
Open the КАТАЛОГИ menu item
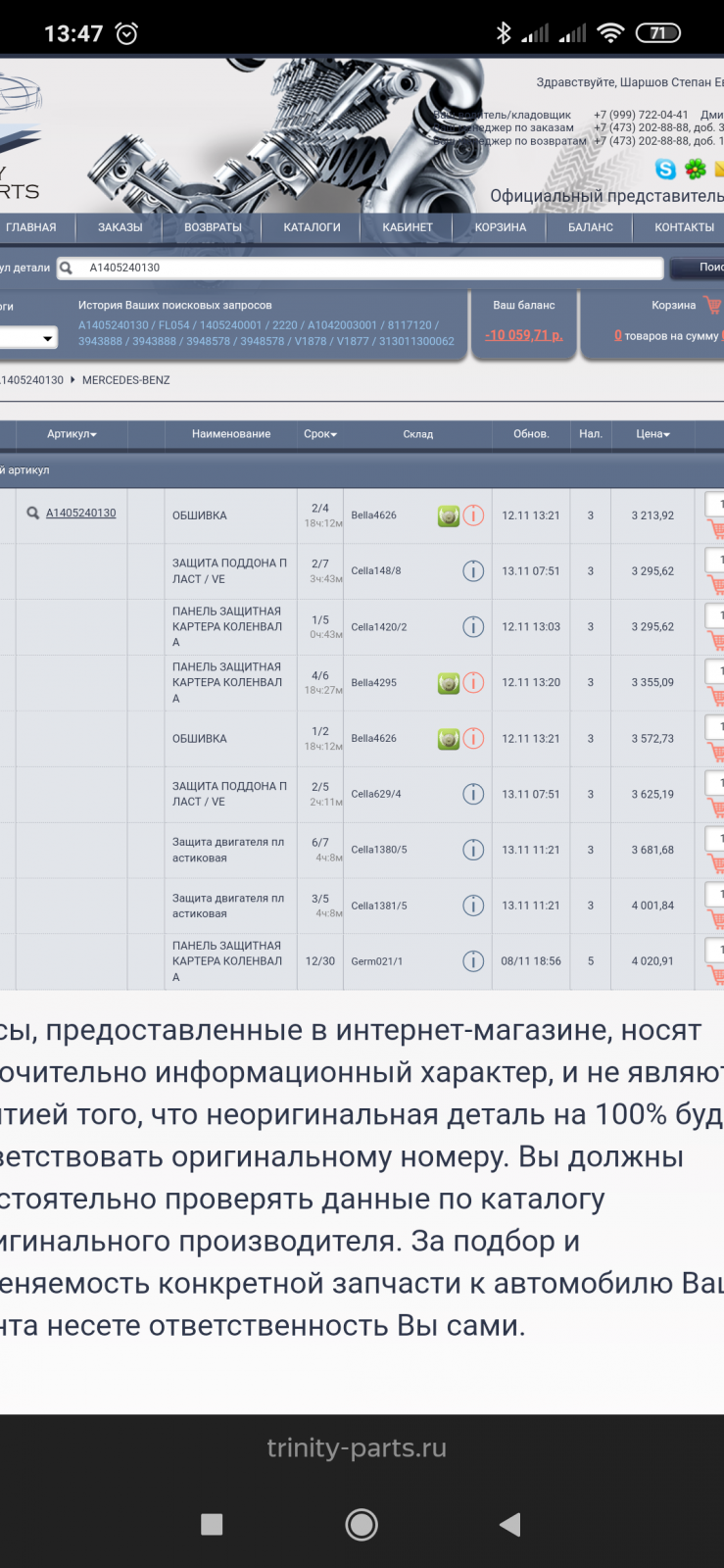(x=312, y=227)
